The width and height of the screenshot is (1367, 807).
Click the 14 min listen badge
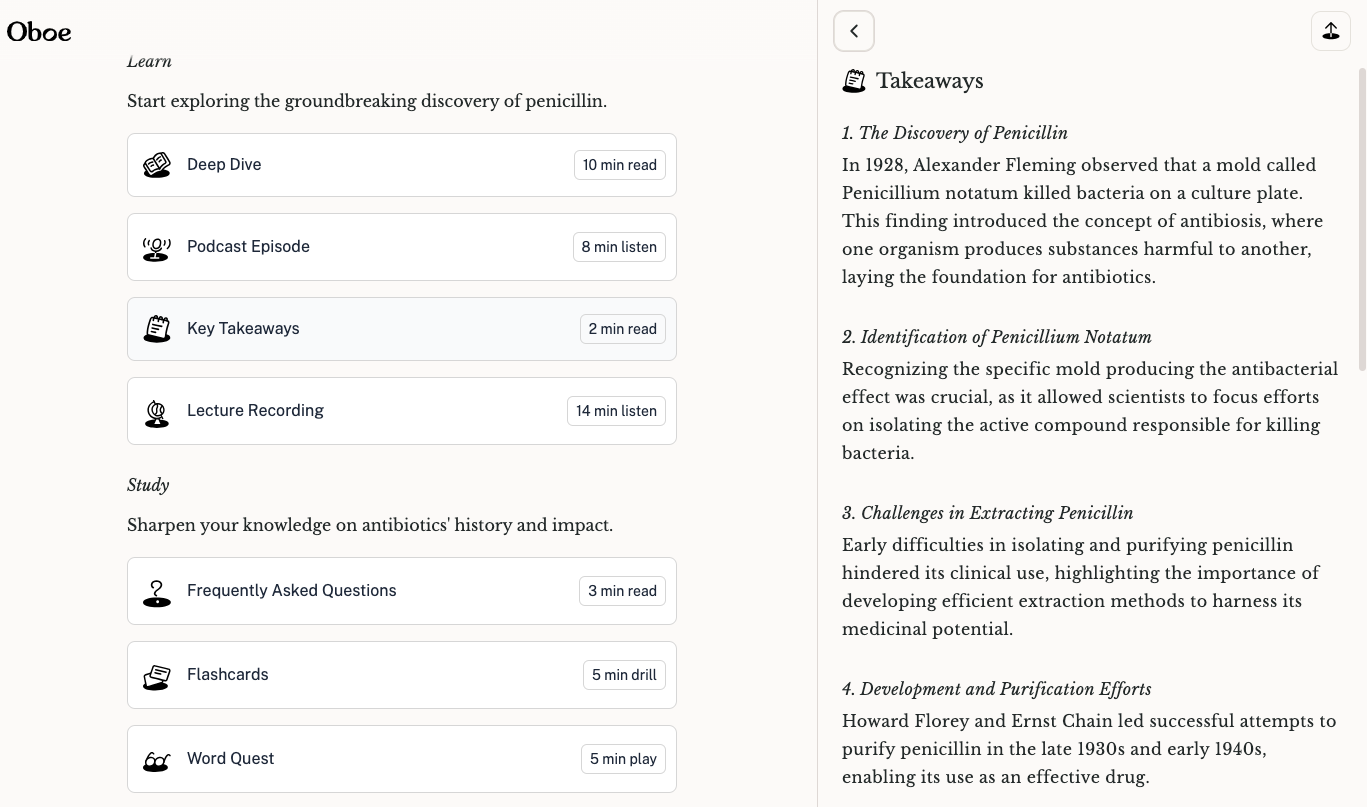point(616,411)
